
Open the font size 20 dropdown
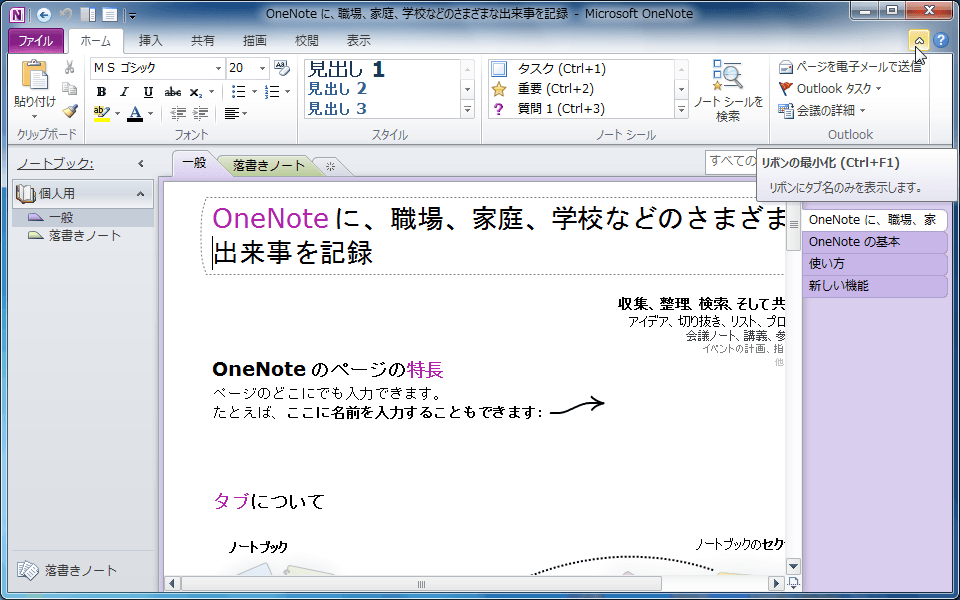pyautogui.click(x=263, y=68)
